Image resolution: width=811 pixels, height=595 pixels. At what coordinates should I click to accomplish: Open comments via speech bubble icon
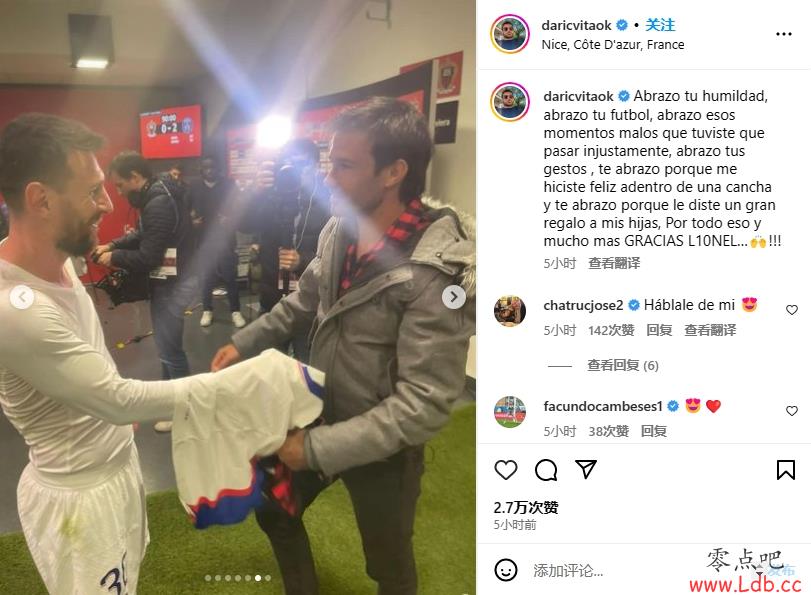pyautogui.click(x=546, y=470)
